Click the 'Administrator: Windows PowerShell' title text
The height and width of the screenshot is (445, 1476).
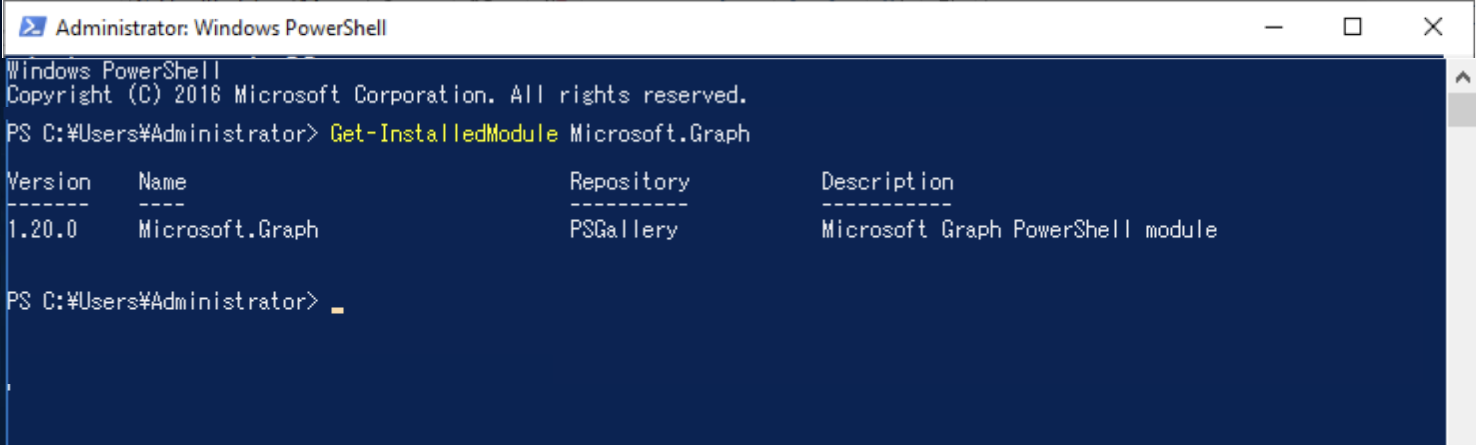(x=221, y=28)
